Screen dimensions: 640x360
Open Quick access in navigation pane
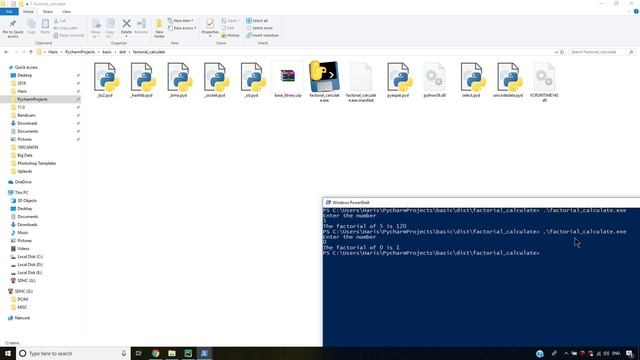point(26,67)
